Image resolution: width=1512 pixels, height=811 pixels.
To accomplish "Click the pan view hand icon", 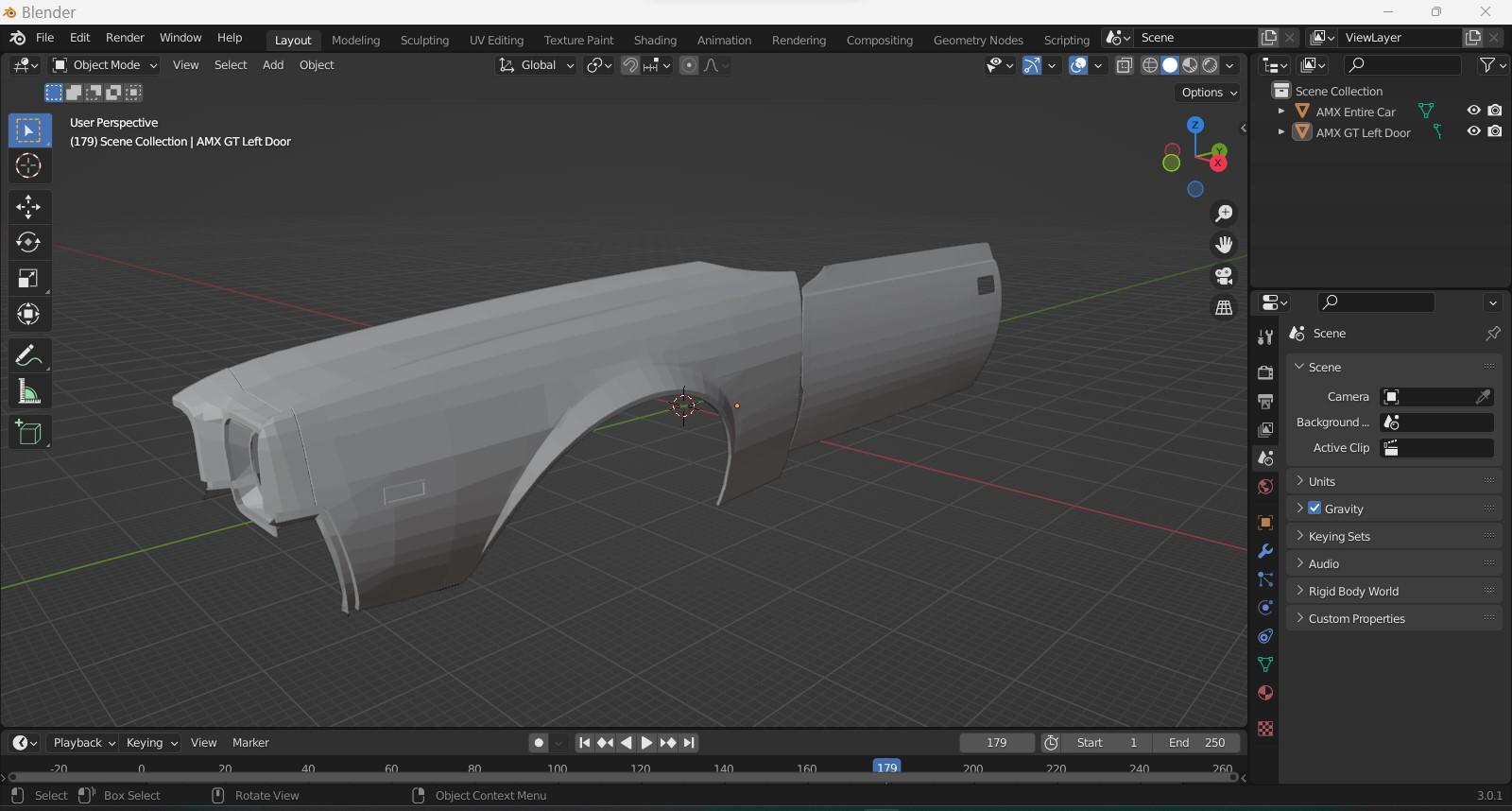I will [1224, 245].
